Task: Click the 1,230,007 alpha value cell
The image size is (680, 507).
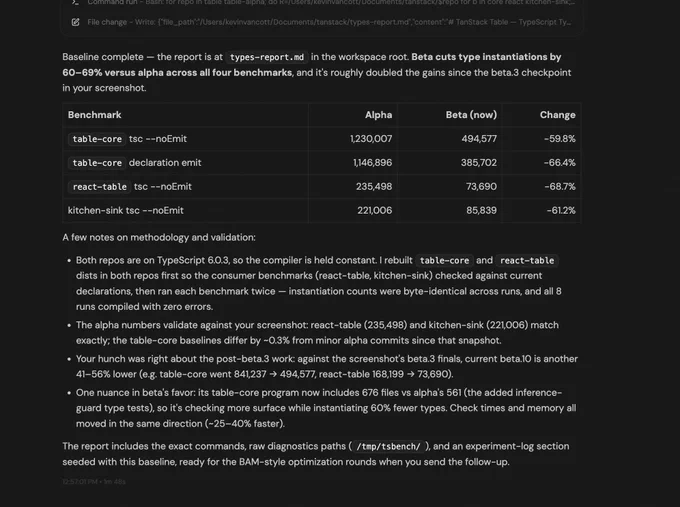Action: (x=371, y=139)
